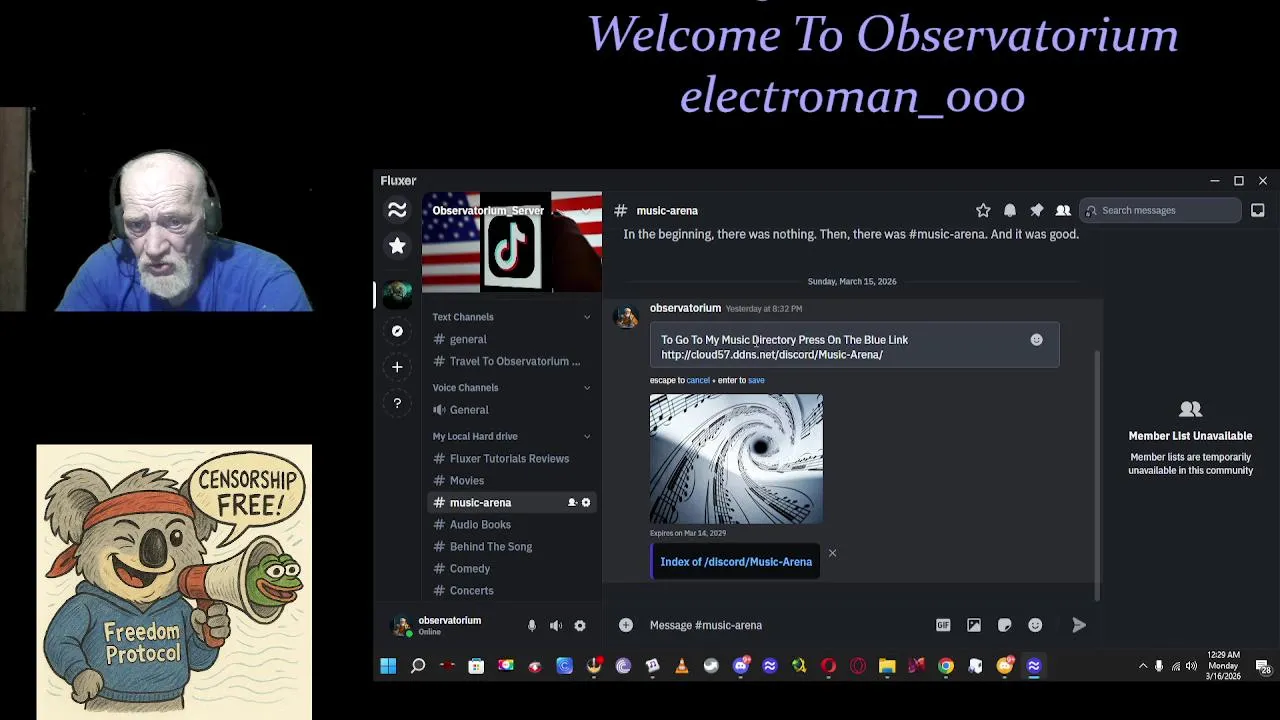Select the general text channel
This screenshot has width=1280, height=720.
click(512, 339)
